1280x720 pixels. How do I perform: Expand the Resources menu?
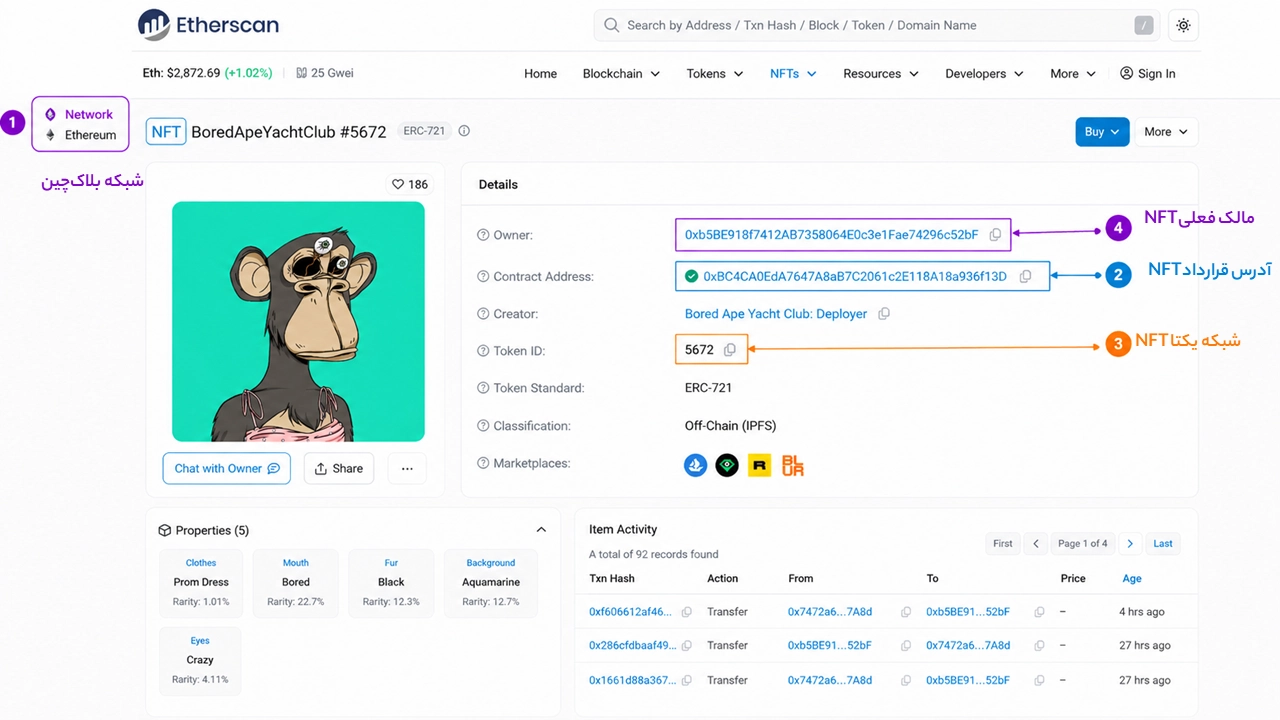pos(881,74)
